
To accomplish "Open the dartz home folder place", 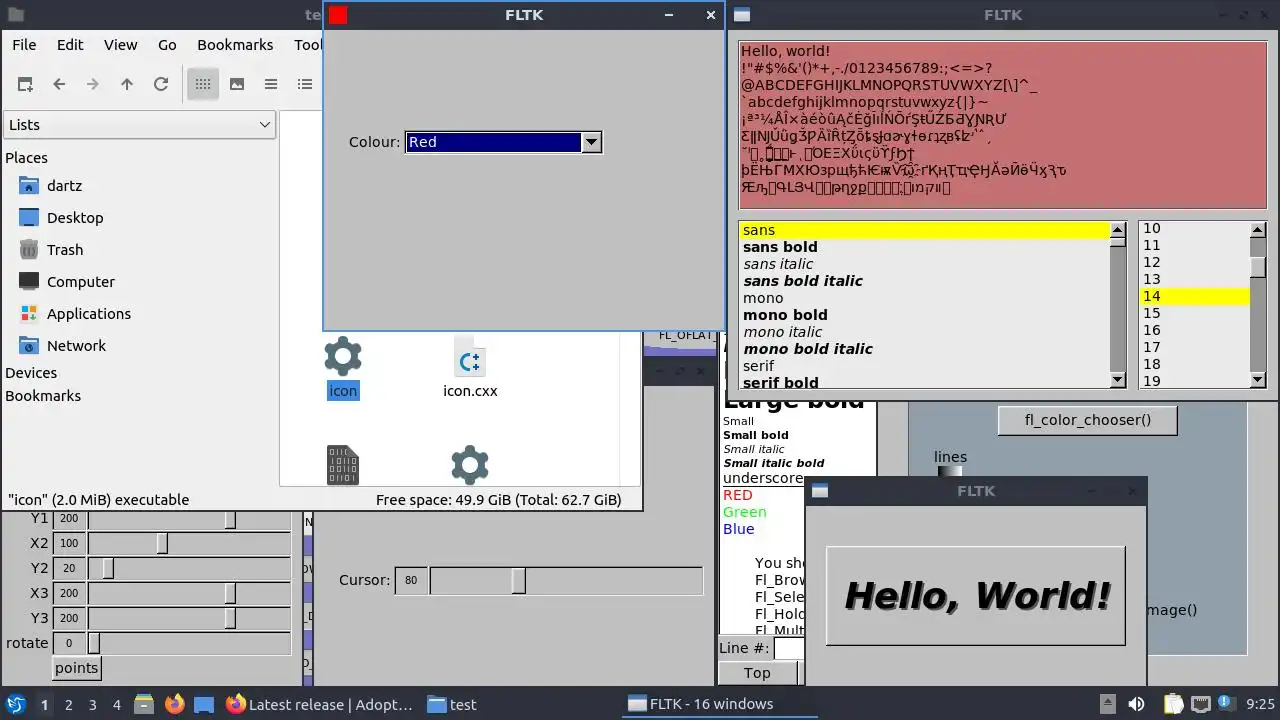I will click(x=64, y=185).
